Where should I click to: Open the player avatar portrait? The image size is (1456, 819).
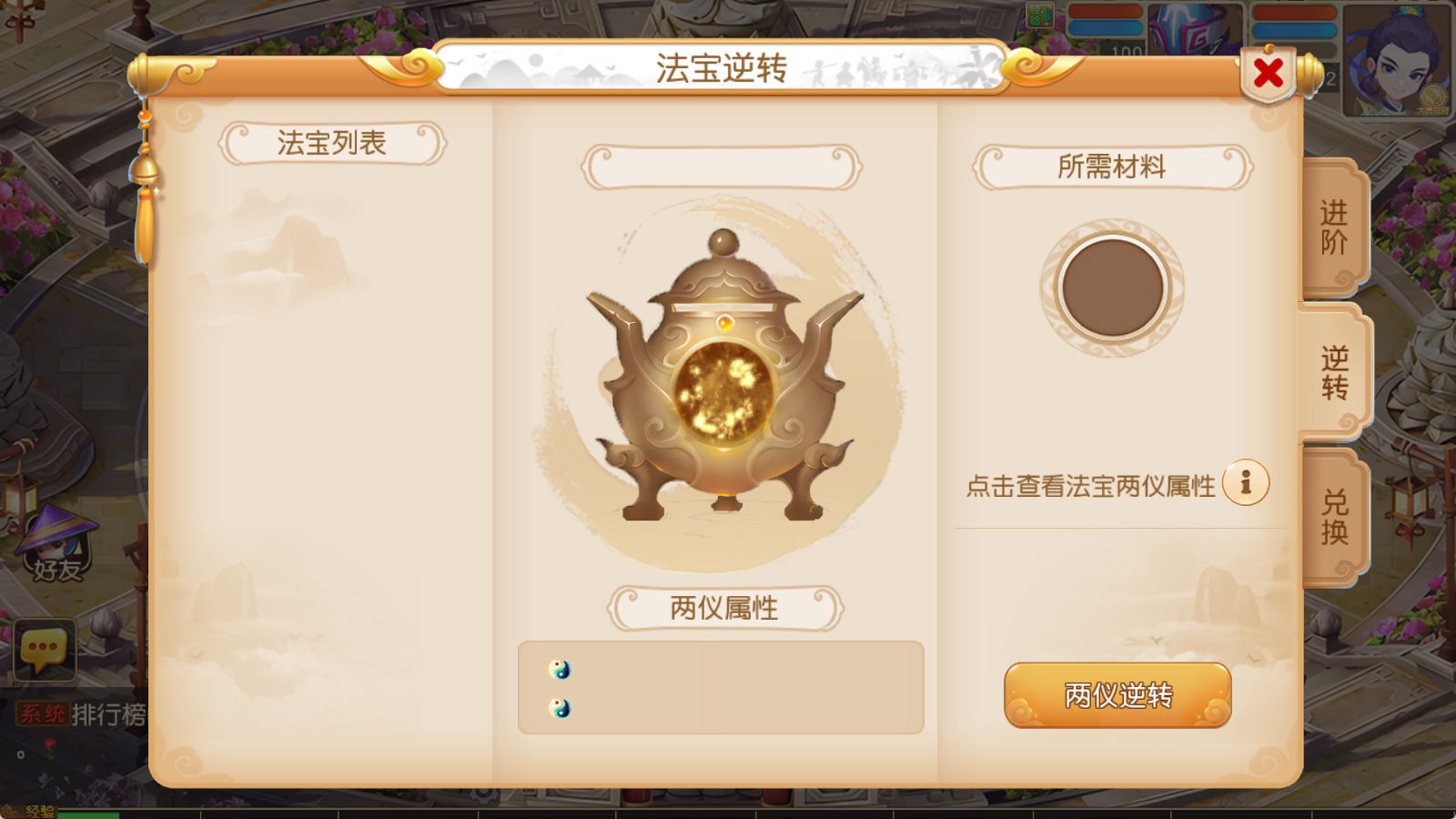click(1397, 60)
